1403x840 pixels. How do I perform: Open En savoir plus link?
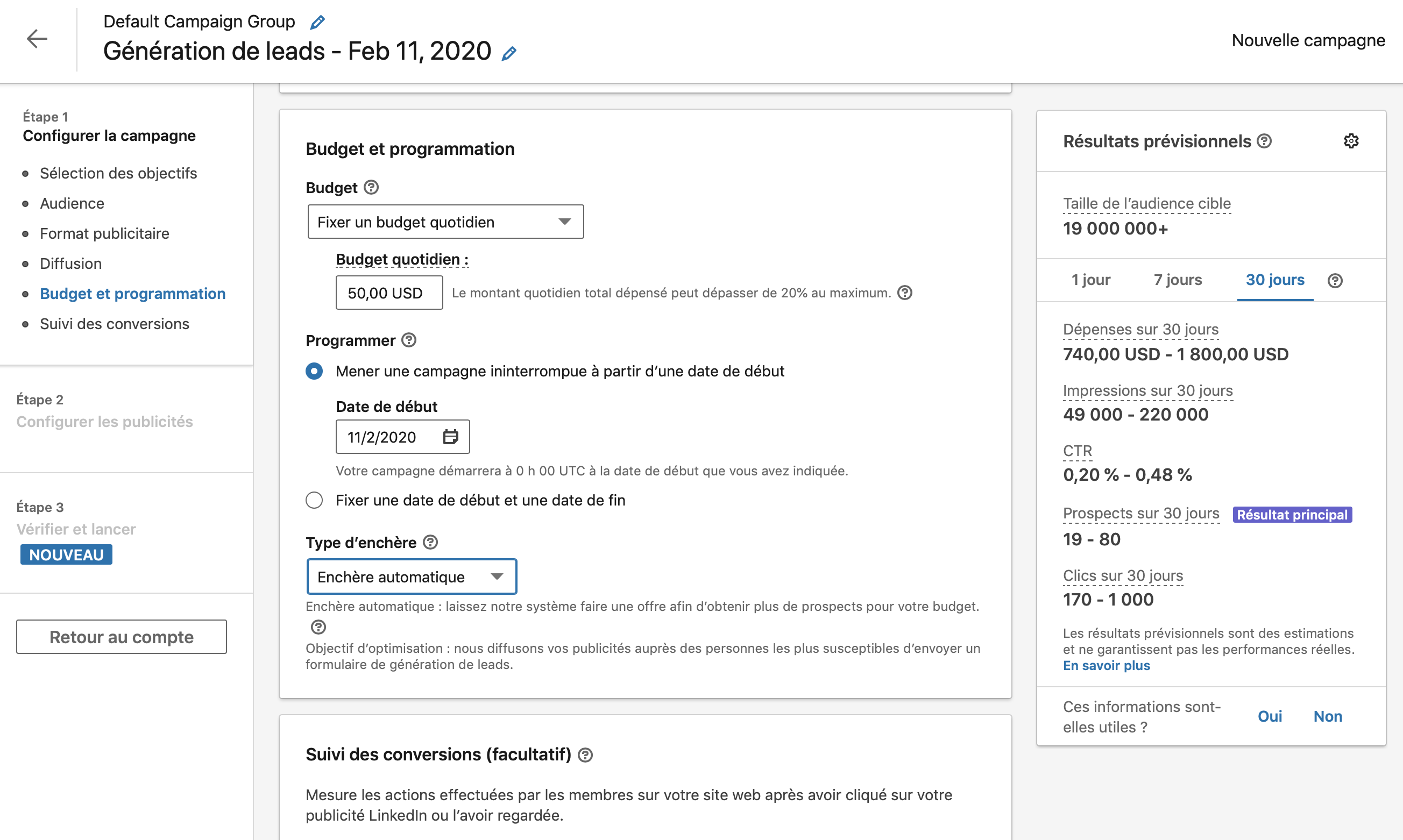click(x=1107, y=666)
